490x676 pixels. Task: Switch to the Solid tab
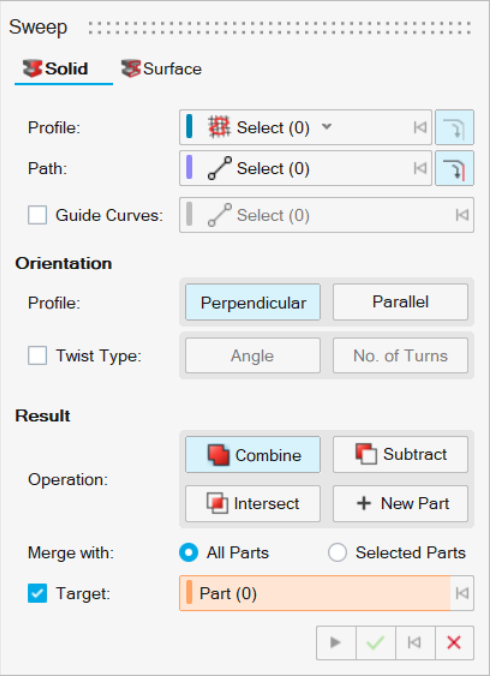click(x=56, y=69)
